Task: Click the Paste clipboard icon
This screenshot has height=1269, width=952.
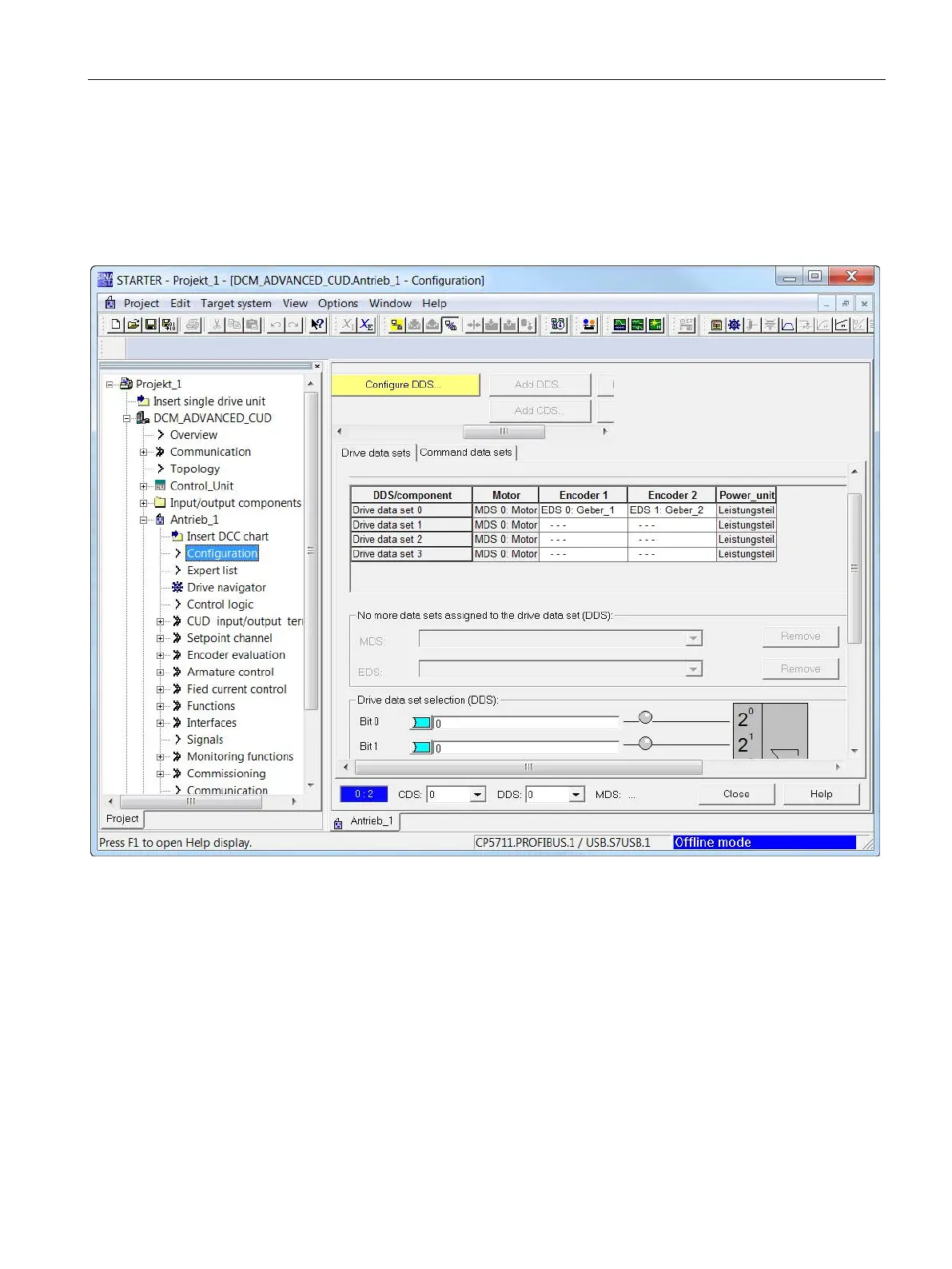Action: 252,325
